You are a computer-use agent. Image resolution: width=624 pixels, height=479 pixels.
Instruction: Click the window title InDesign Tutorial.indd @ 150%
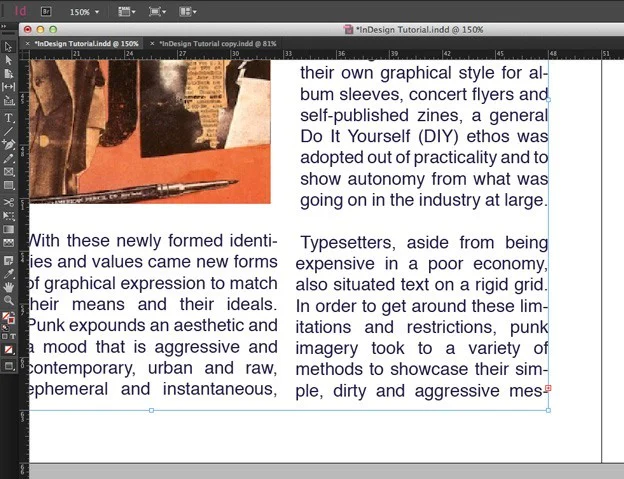(419, 30)
